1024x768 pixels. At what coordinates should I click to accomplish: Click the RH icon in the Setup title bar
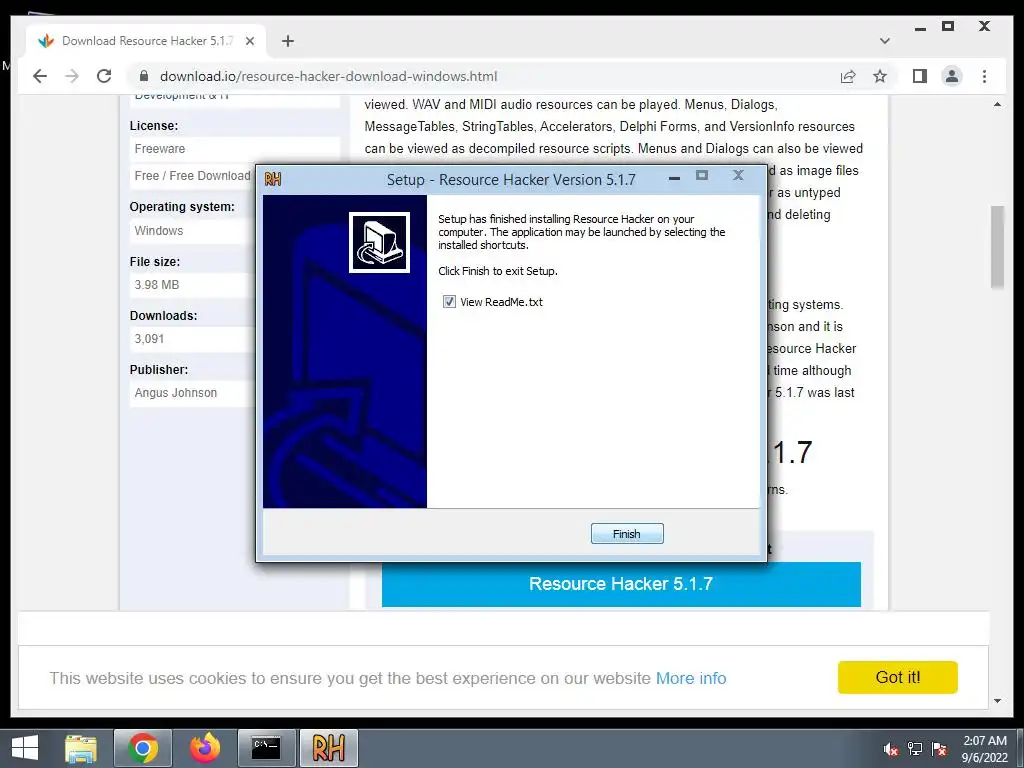(273, 179)
